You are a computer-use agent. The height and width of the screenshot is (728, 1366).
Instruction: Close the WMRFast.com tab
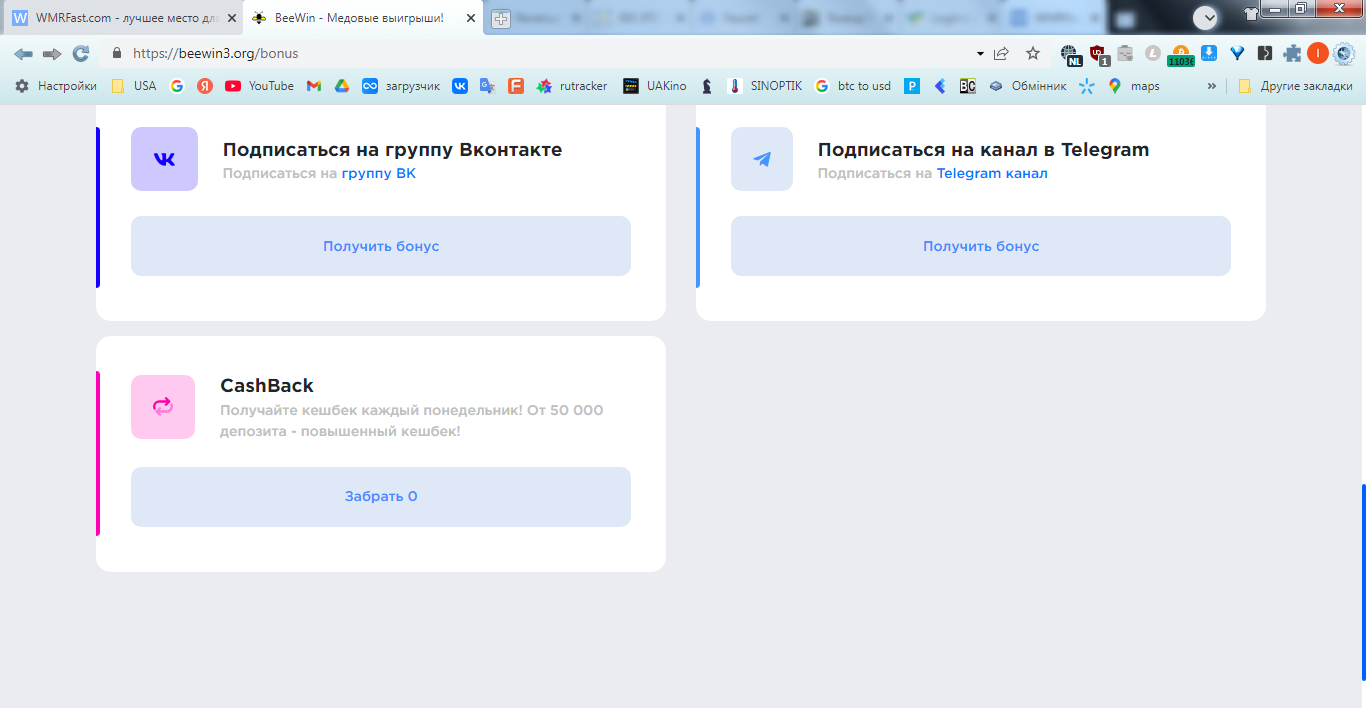click(x=231, y=18)
